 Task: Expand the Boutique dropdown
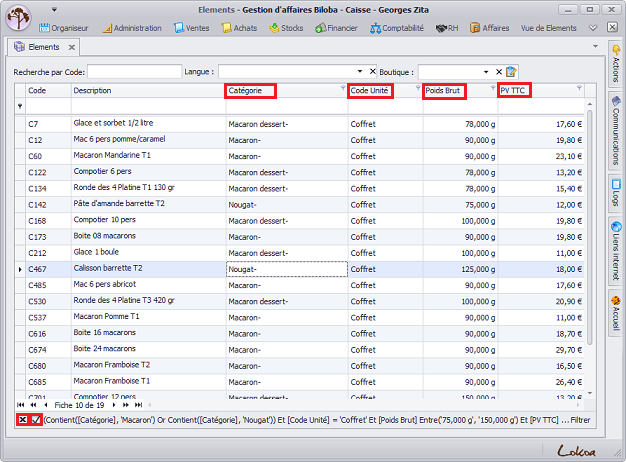pyautogui.click(x=486, y=71)
